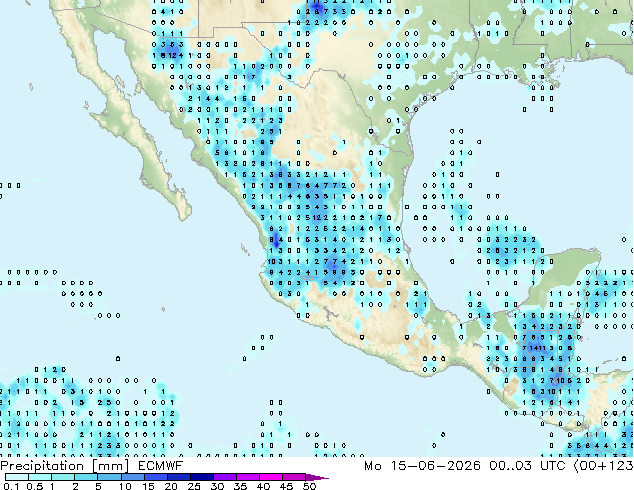Click the 'ECMWF' model label
The width and height of the screenshot is (634, 490).
click(x=161, y=466)
